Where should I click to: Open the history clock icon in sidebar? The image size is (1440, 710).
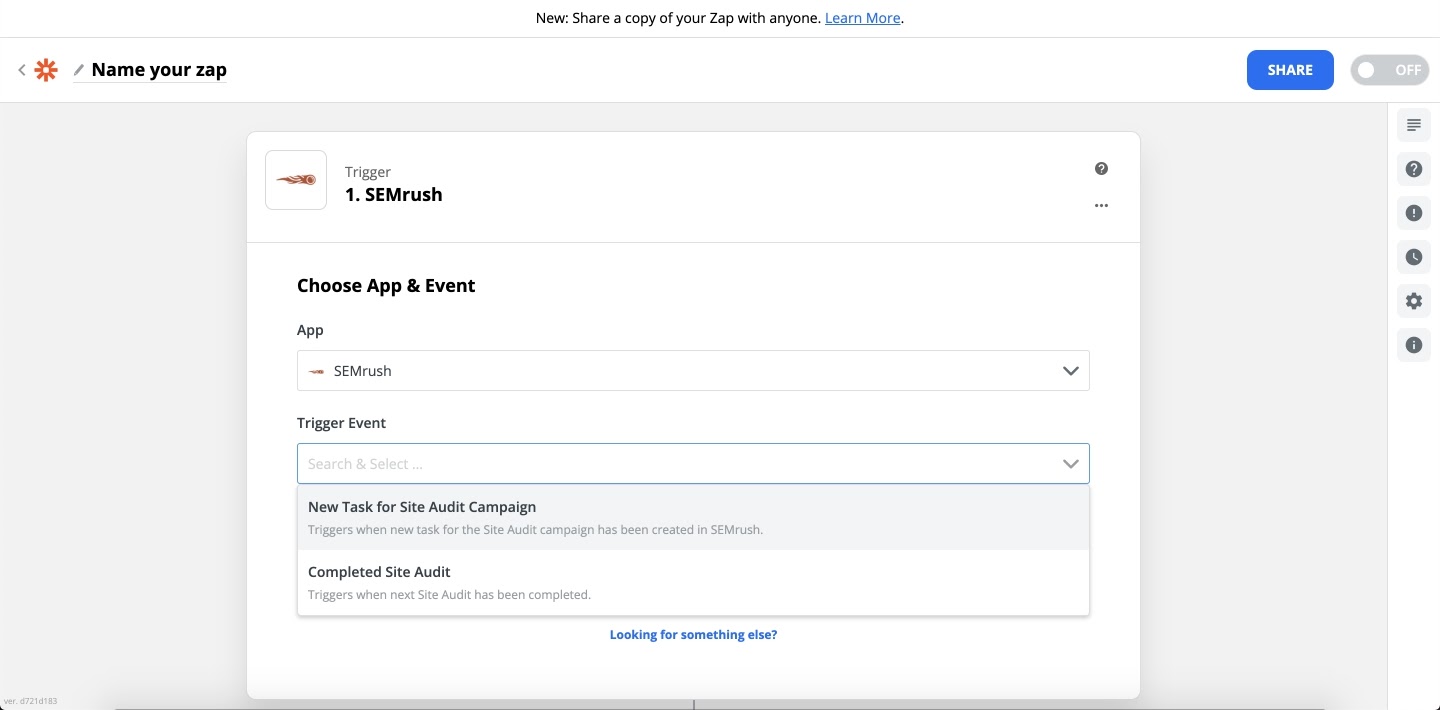coord(1413,257)
